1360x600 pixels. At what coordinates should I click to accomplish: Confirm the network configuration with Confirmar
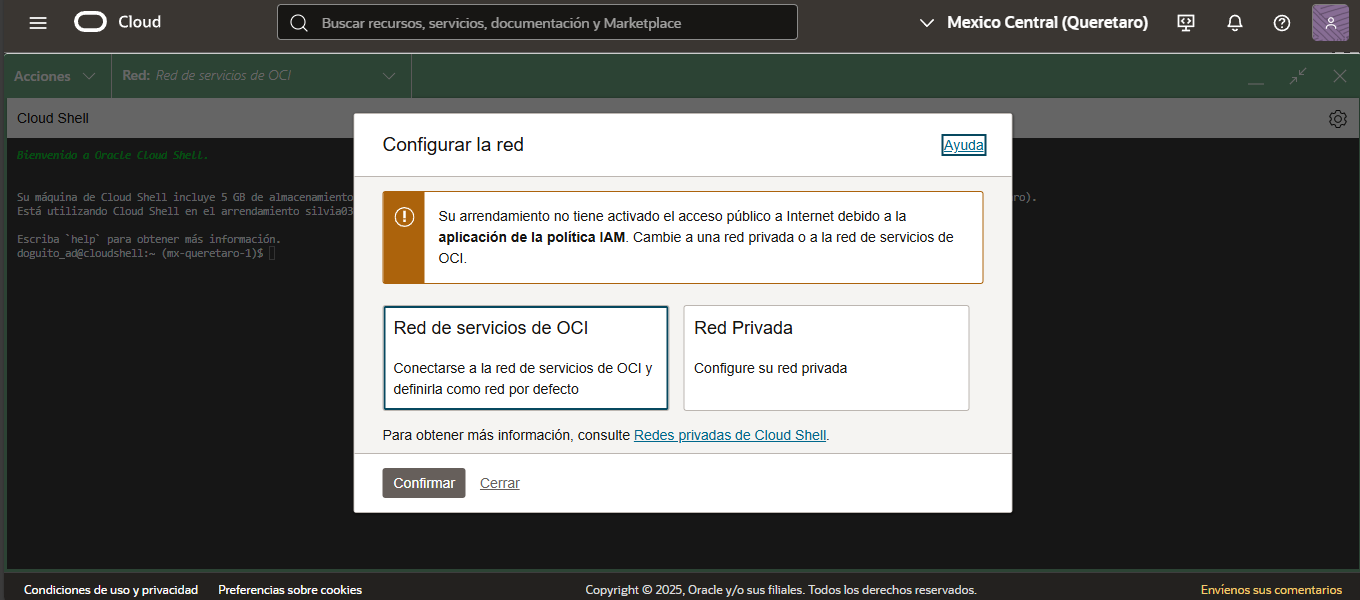point(423,482)
